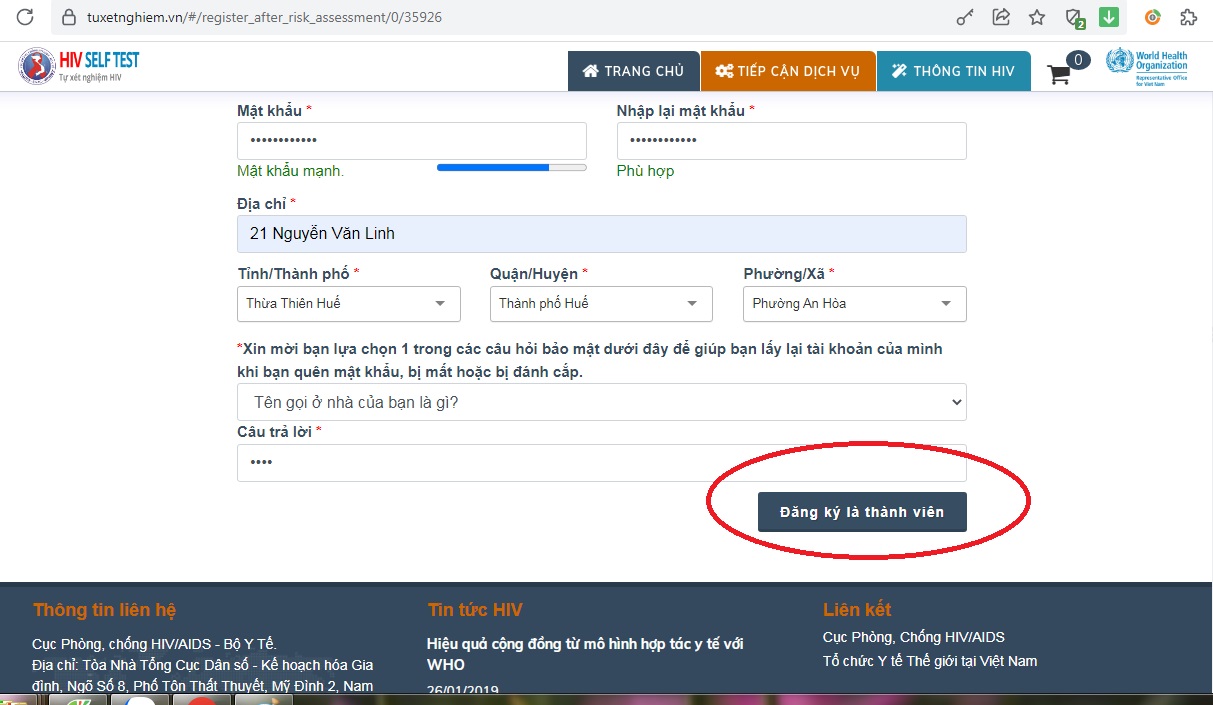Bookmark this page with the star icon
The height and width of the screenshot is (705, 1213).
point(1037,17)
